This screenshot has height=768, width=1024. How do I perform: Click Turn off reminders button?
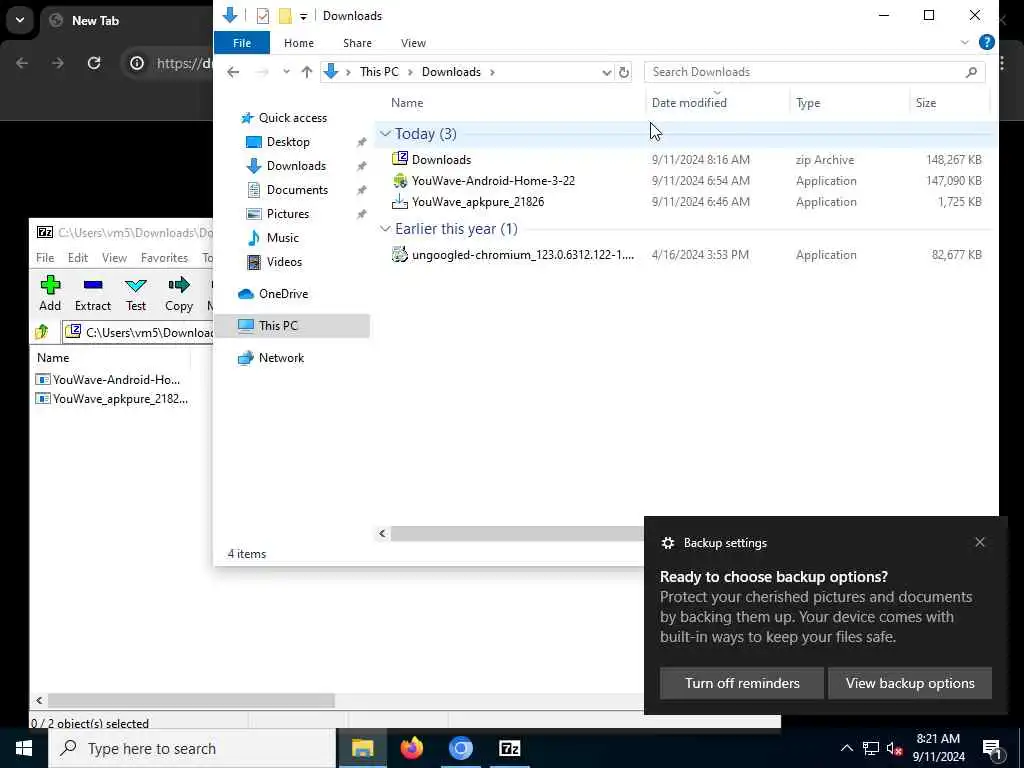742,683
